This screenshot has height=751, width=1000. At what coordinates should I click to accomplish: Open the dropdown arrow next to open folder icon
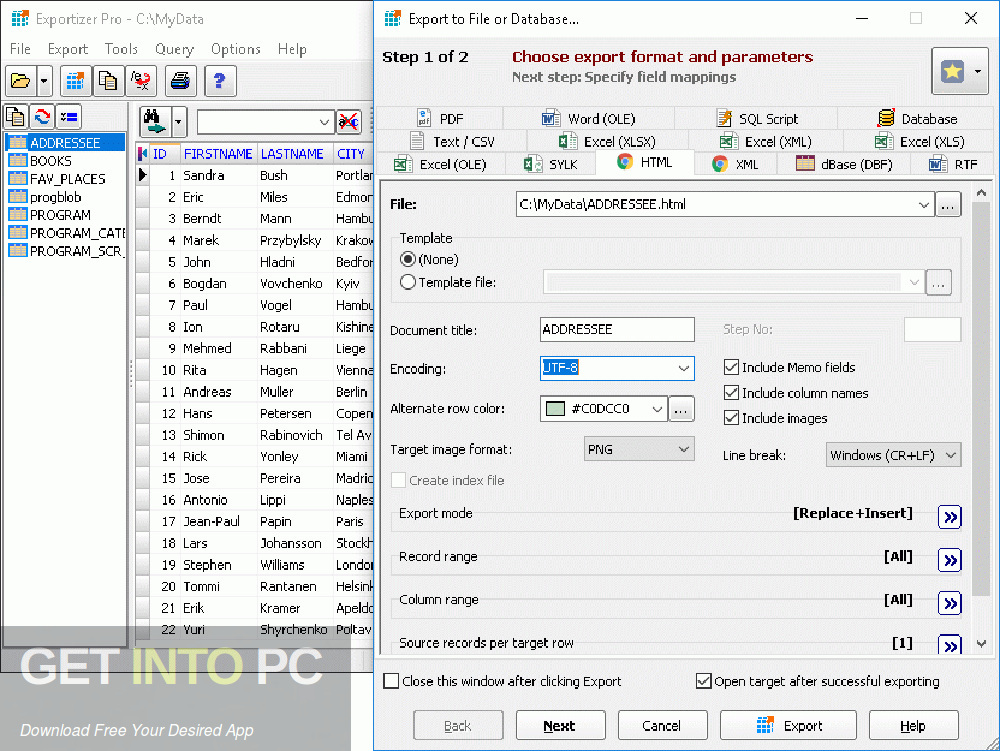click(44, 81)
